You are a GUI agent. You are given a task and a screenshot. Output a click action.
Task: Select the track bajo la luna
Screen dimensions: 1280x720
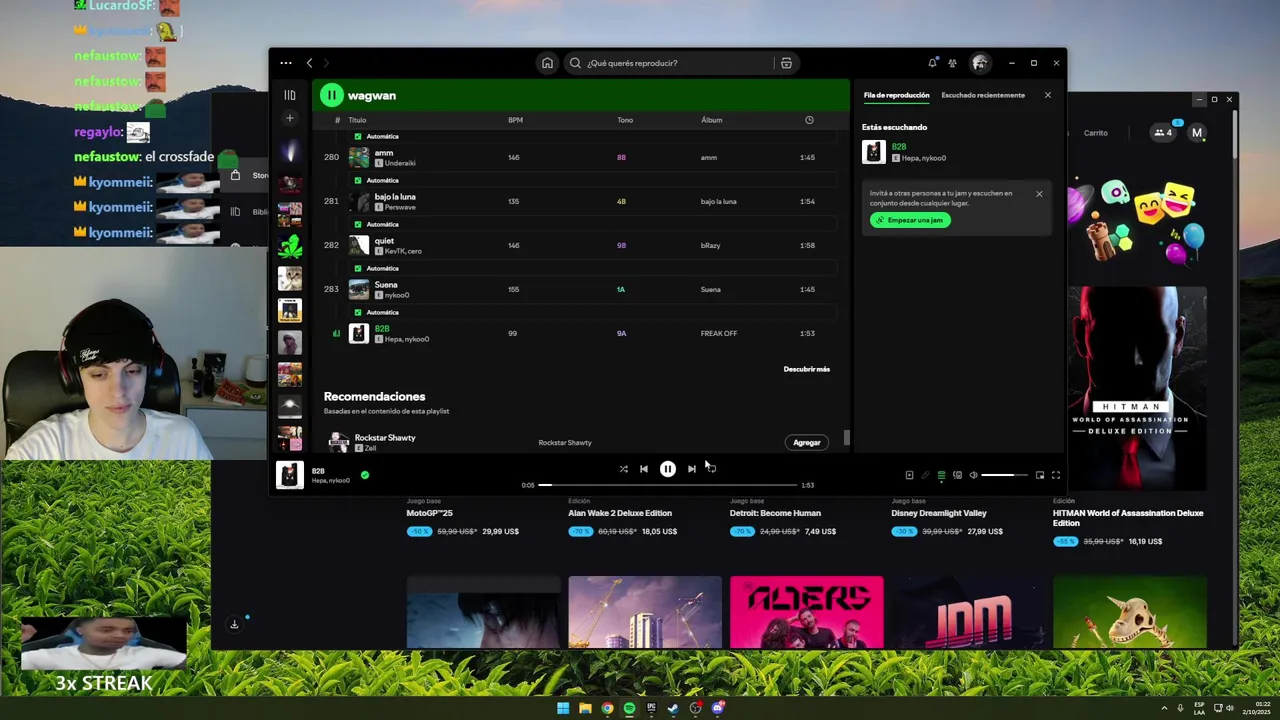pyautogui.click(x=579, y=201)
